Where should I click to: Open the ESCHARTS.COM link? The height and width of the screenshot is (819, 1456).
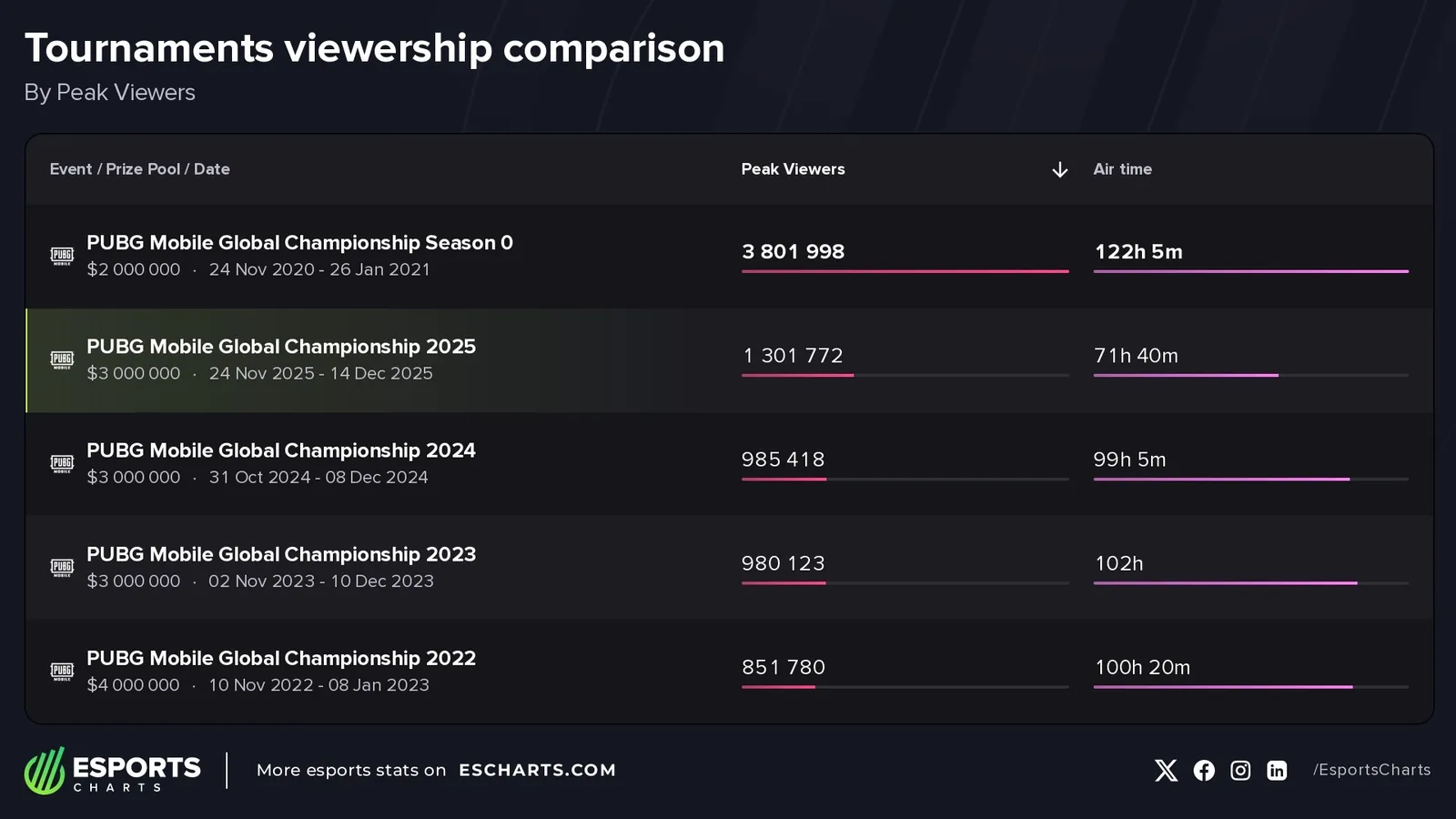(537, 770)
